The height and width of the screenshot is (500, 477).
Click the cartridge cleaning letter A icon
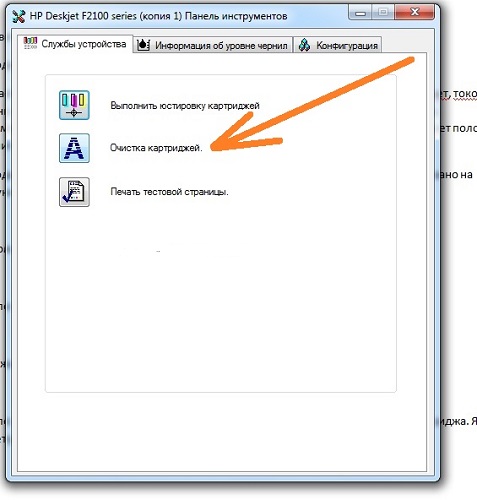(74, 148)
